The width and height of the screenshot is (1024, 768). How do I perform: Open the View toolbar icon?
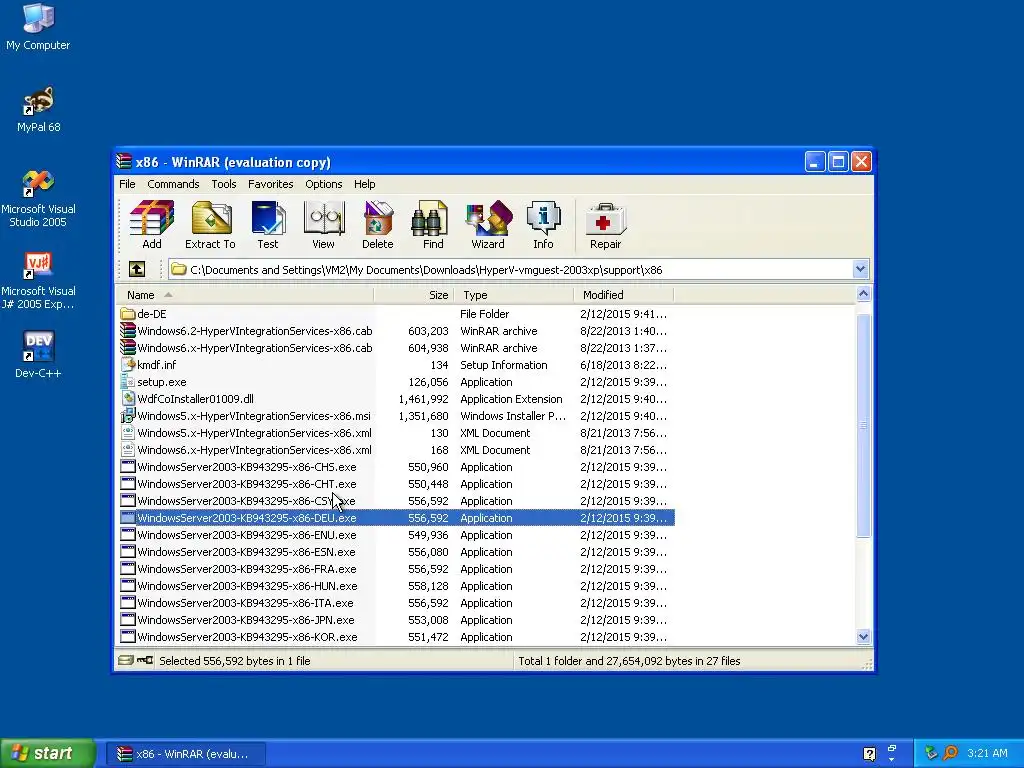(x=323, y=225)
